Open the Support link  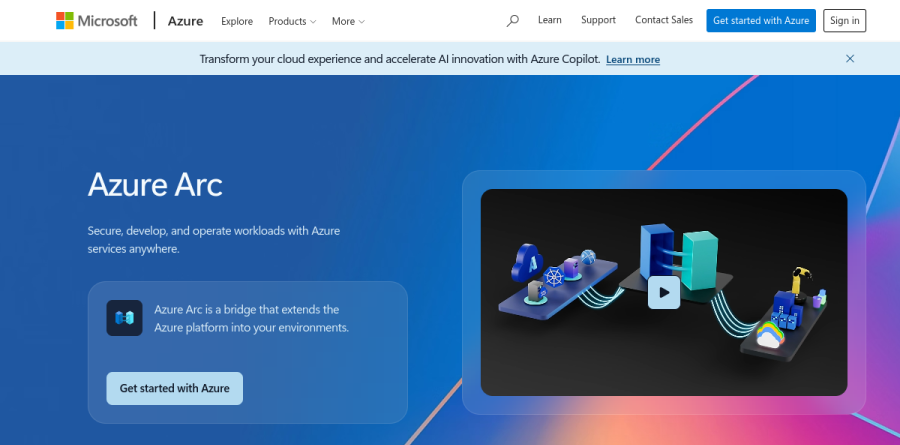[598, 20]
